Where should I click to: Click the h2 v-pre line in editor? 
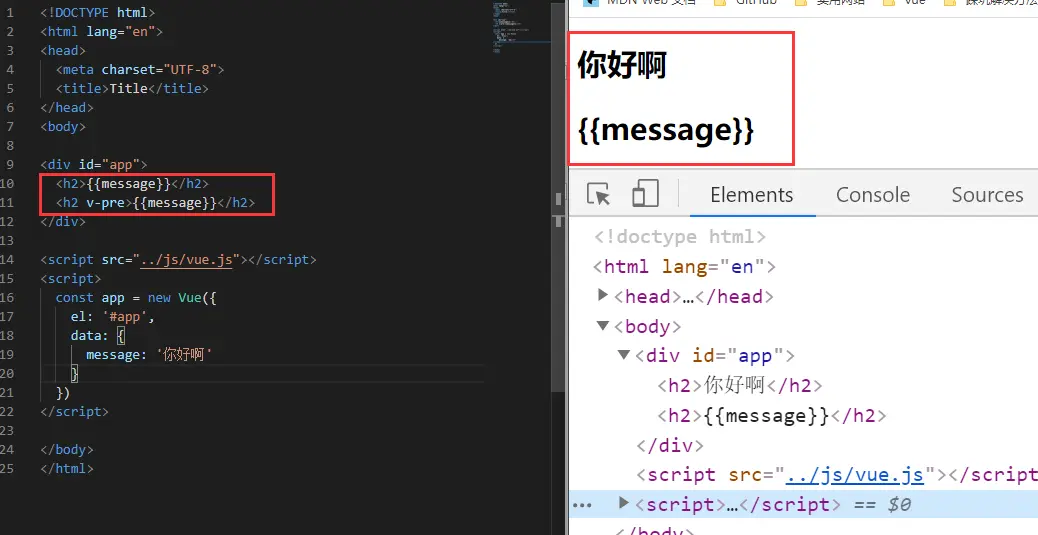point(155,203)
